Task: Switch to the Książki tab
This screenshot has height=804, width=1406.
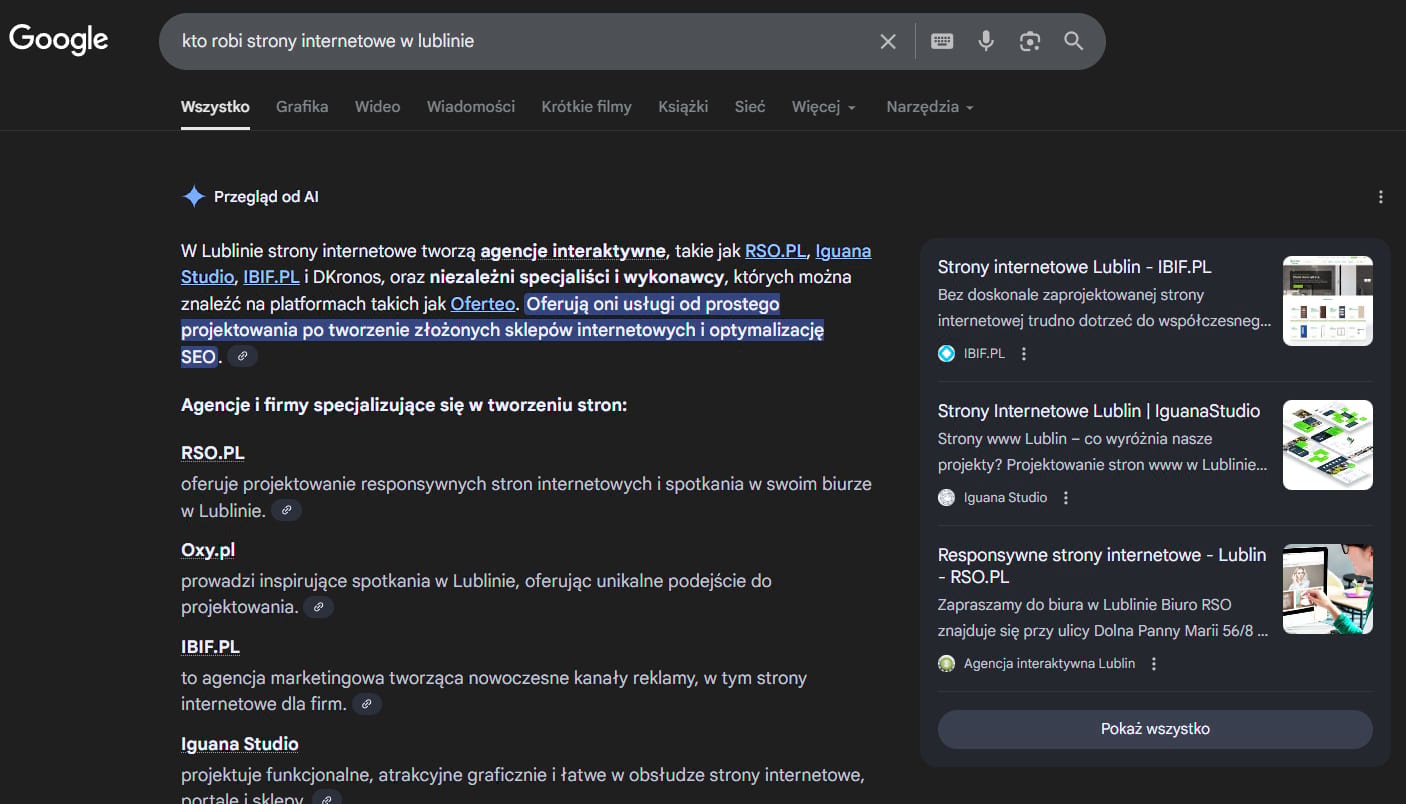Action: pos(683,107)
